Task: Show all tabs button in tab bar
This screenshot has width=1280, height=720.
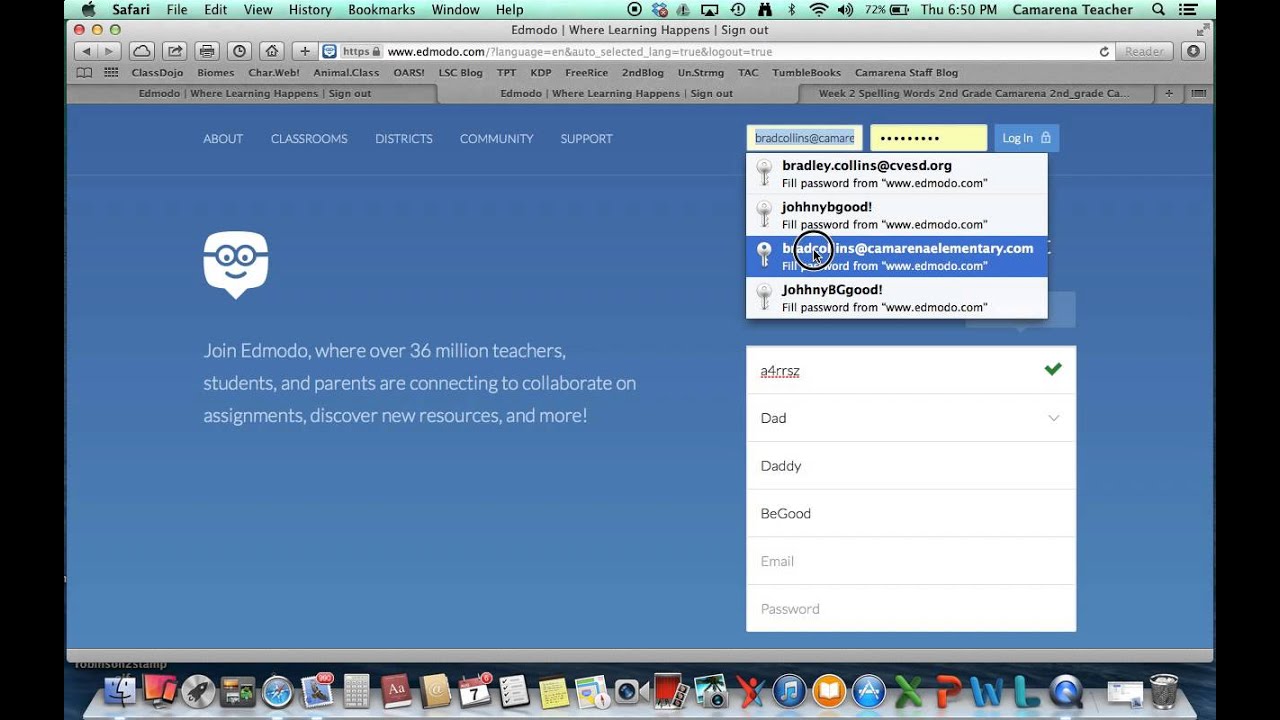Action: [x=1198, y=93]
